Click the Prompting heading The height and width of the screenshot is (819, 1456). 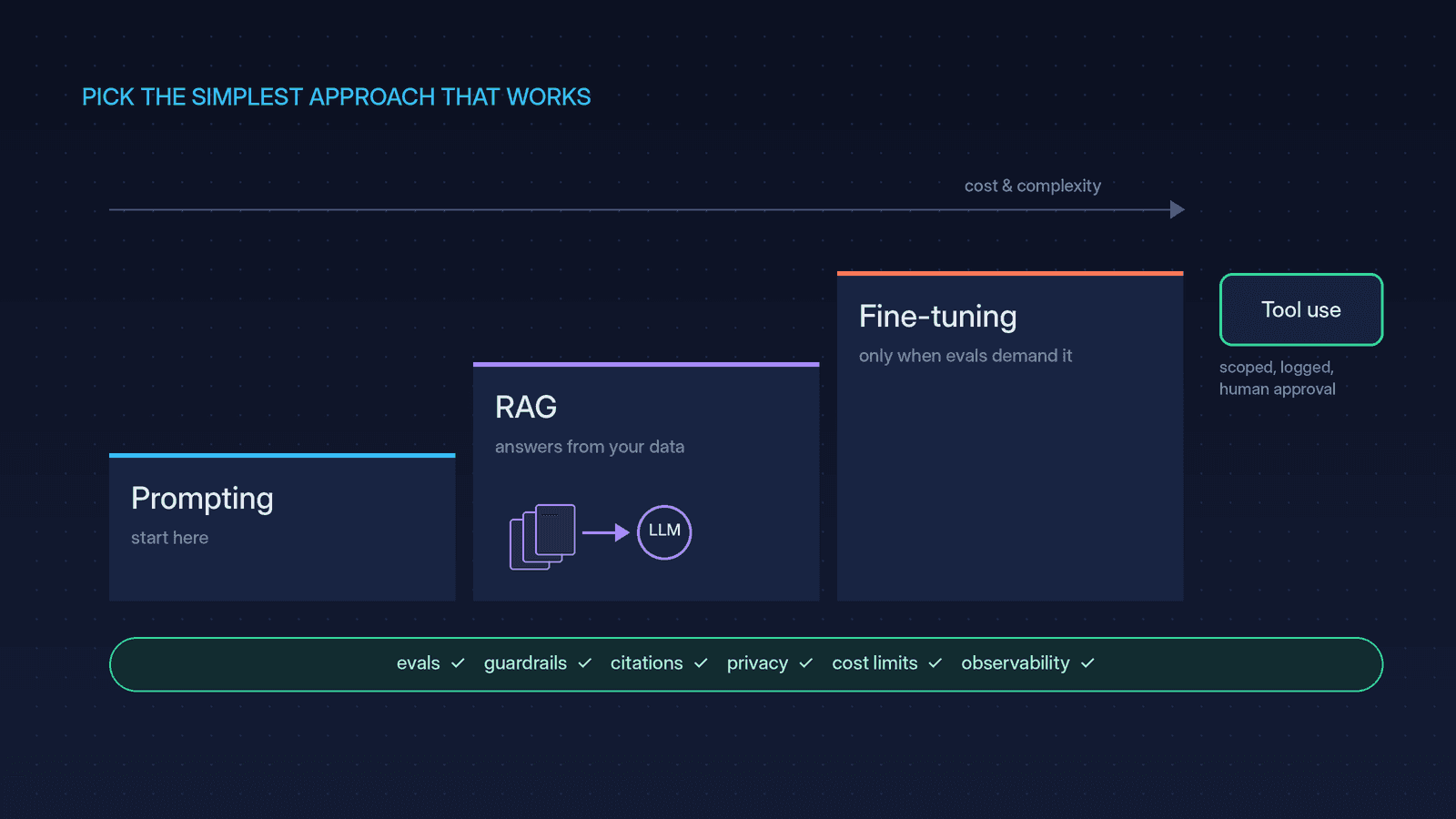click(202, 499)
